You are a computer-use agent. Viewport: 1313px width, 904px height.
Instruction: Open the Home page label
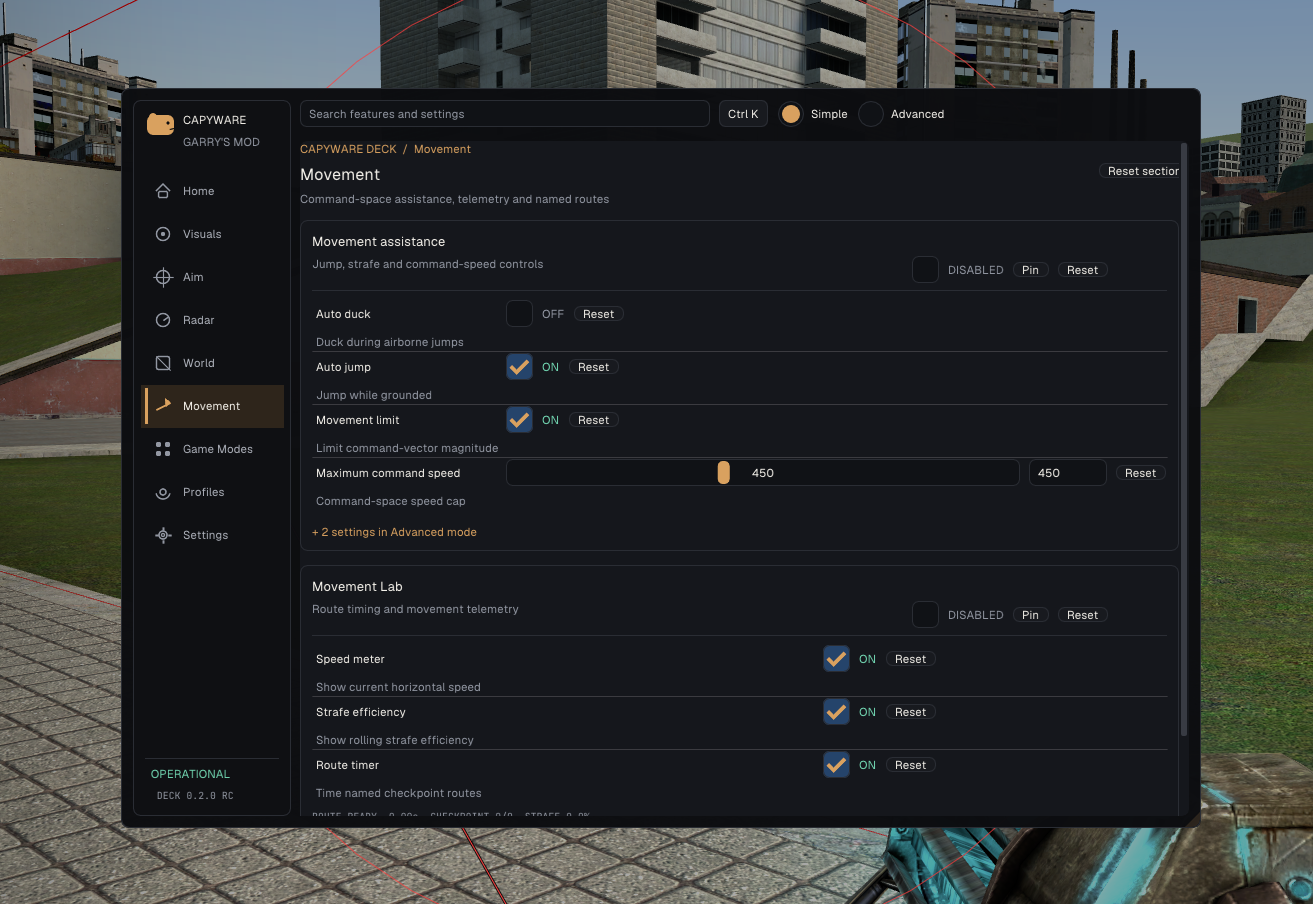198,191
